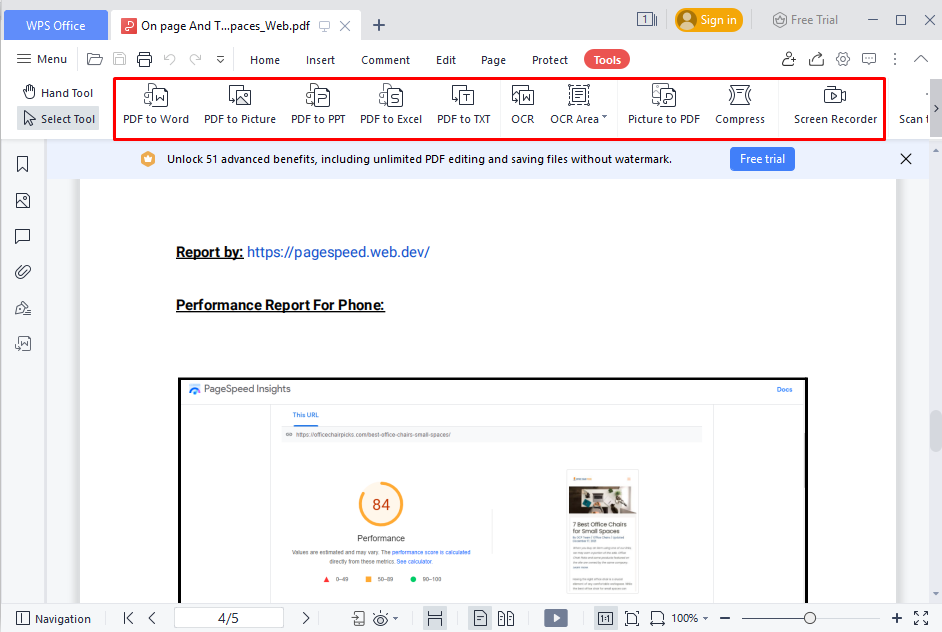Image resolution: width=942 pixels, height=632 pixels.
Task: Select the PDF to Word tool
Action: tap(155, 104)
